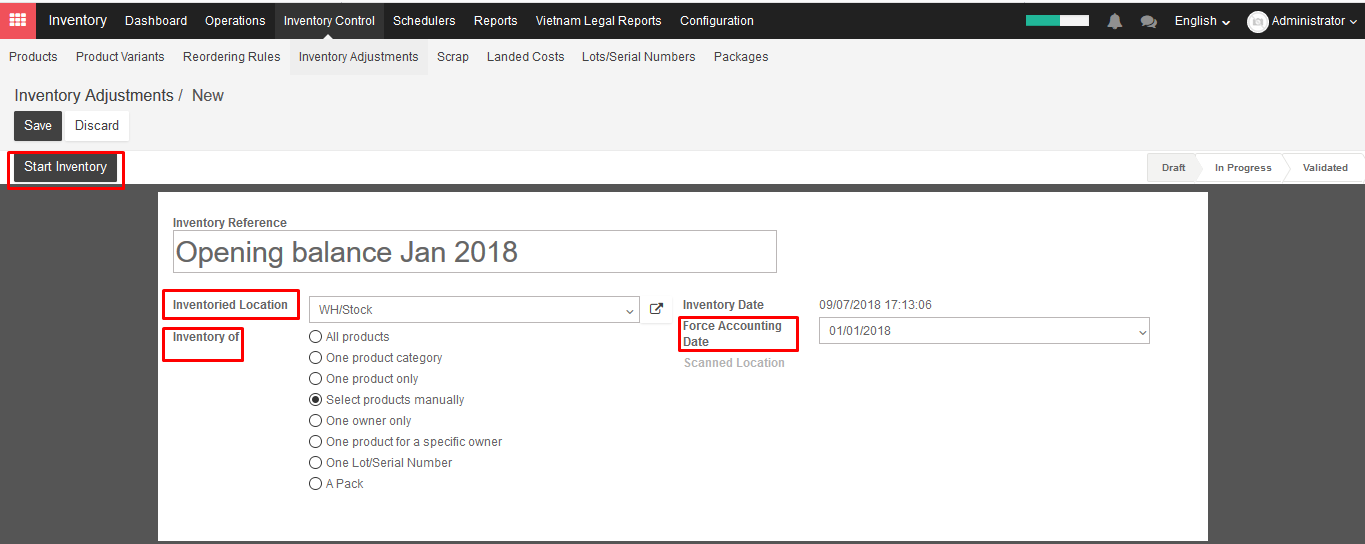Select the Select products manually option

pyautogui.click(x=316, y=400)
